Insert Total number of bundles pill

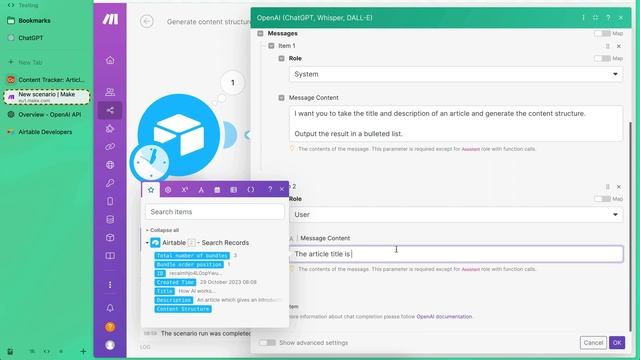(192, 256)
